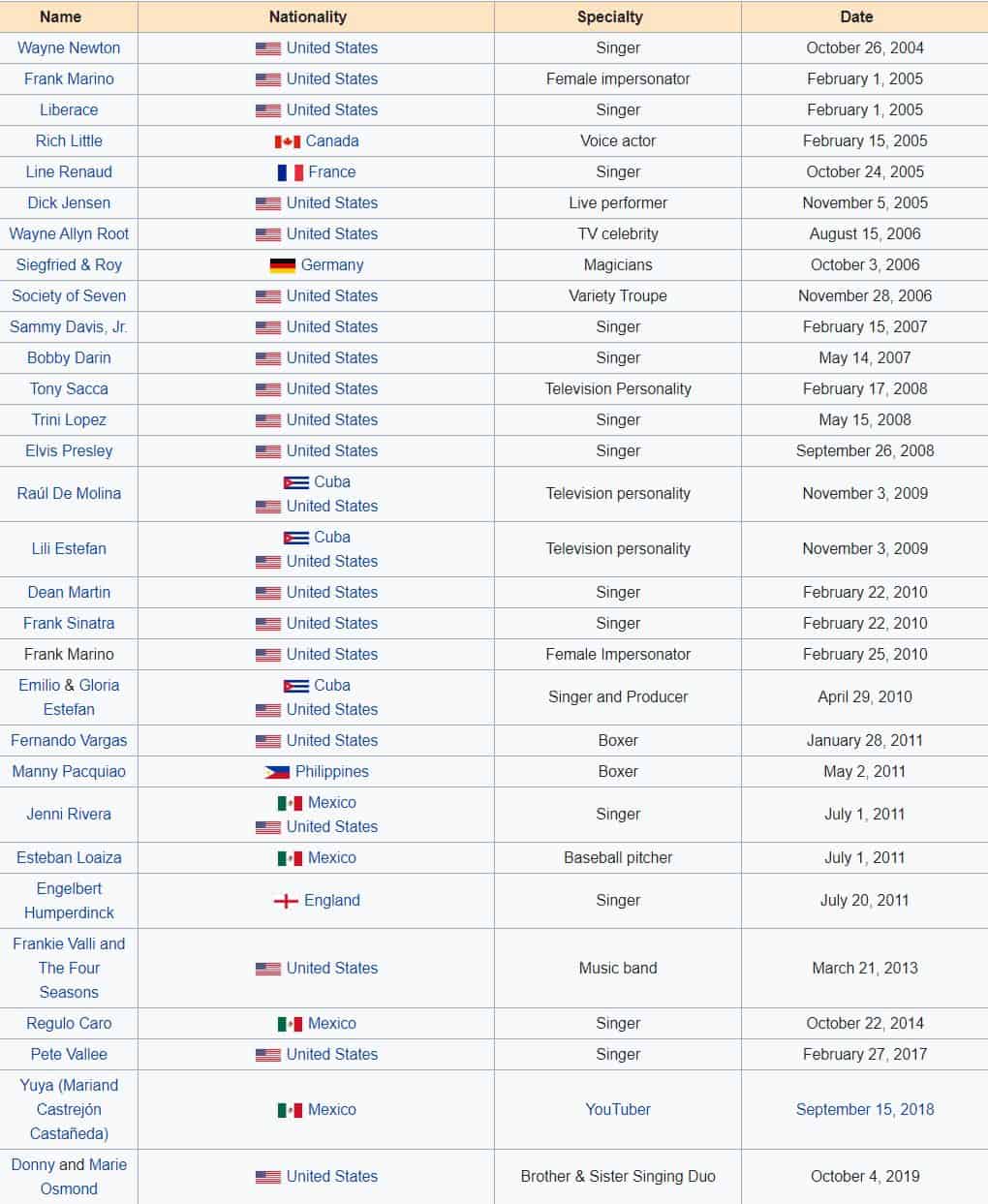Screen dimensions: 988x1204
Task: Open the YouTuber specialty link
Action: pyautogui.click(x=618, y=1109)
